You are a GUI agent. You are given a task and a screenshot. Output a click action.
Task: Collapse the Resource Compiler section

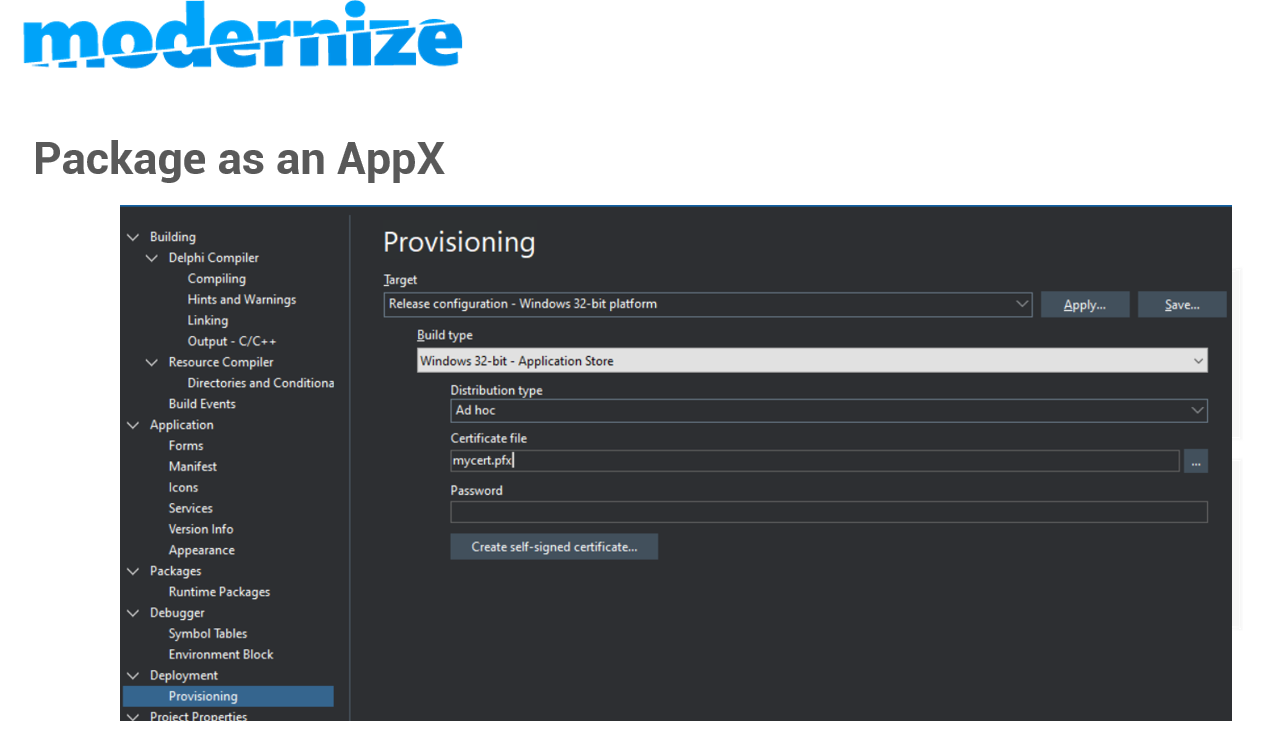tap(152, 362)
